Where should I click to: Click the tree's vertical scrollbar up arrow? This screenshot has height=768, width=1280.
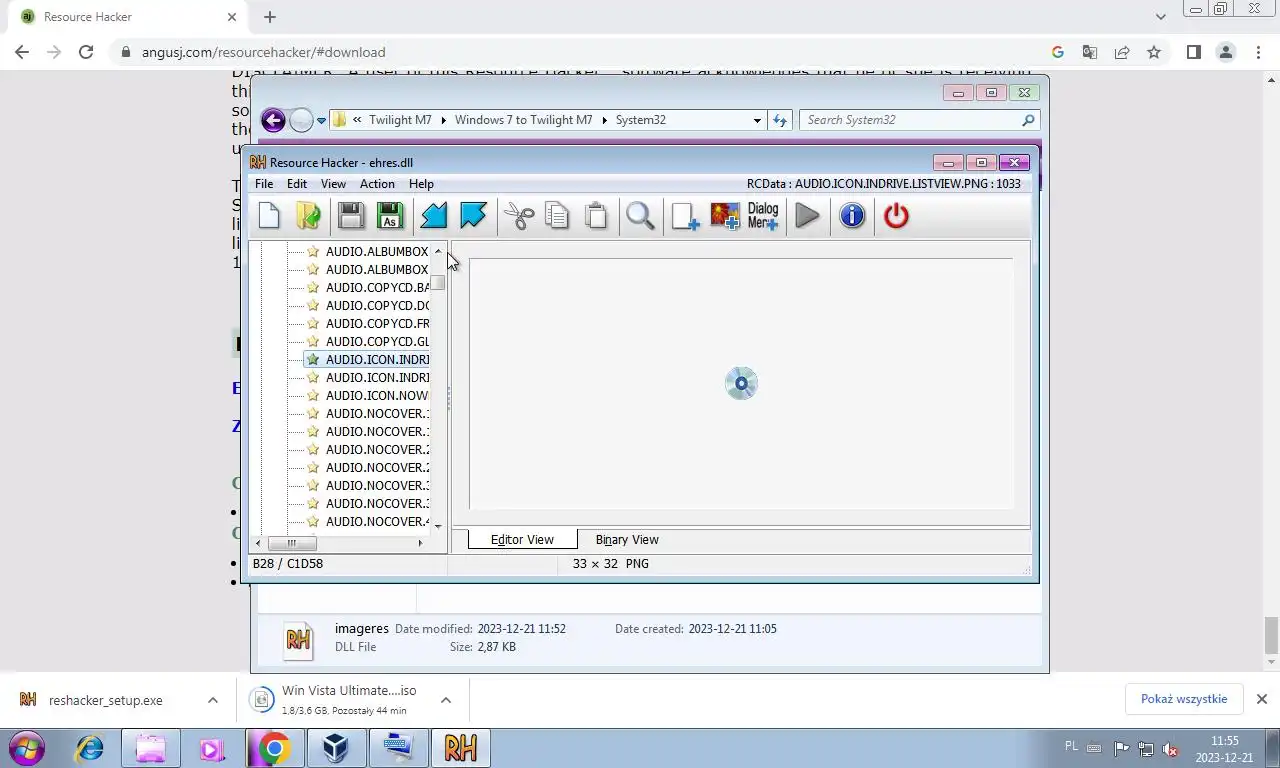pos(438,251)
